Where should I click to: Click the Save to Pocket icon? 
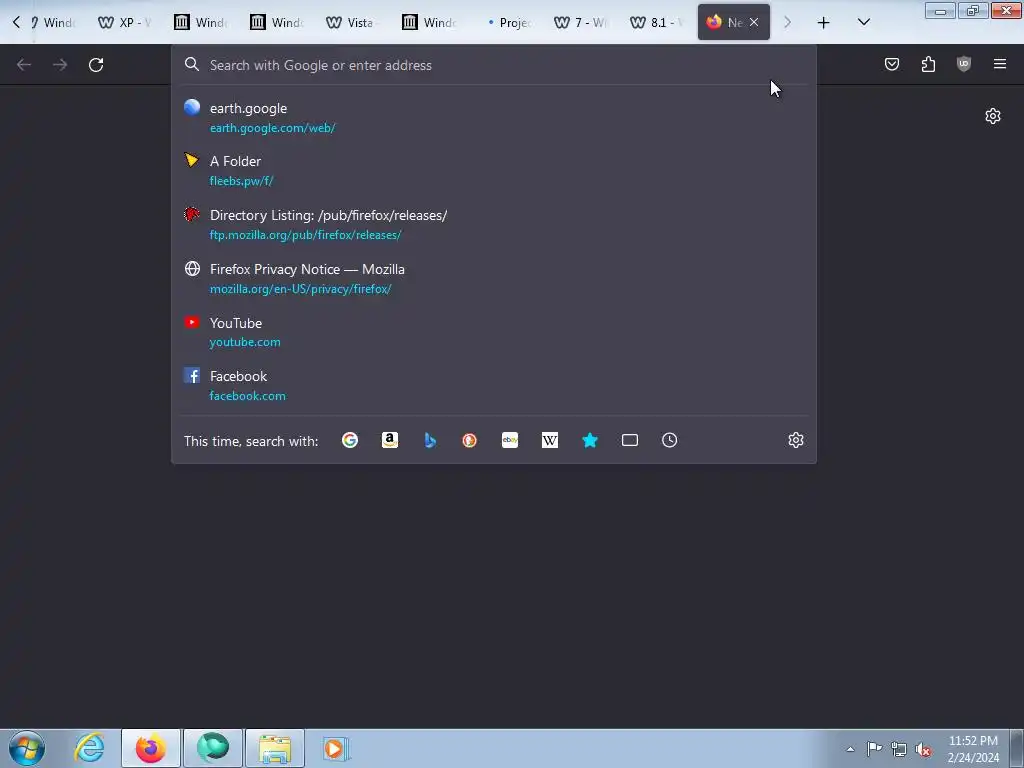892,64
